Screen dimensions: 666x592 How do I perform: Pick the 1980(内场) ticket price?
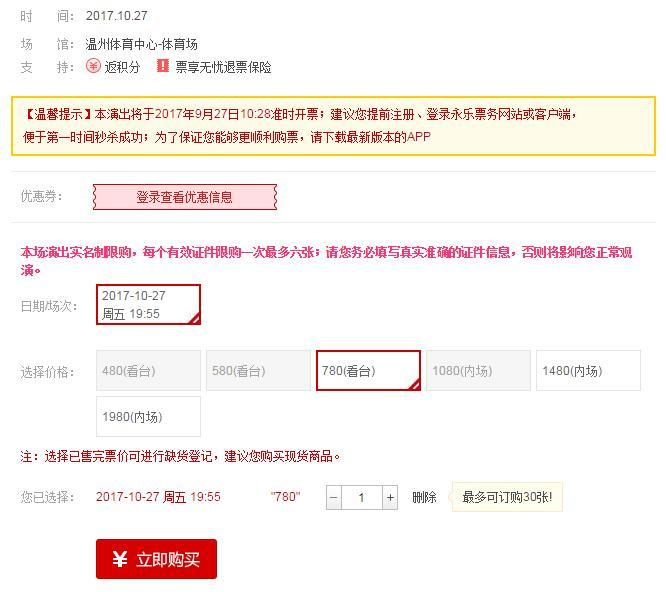[148, 417]
